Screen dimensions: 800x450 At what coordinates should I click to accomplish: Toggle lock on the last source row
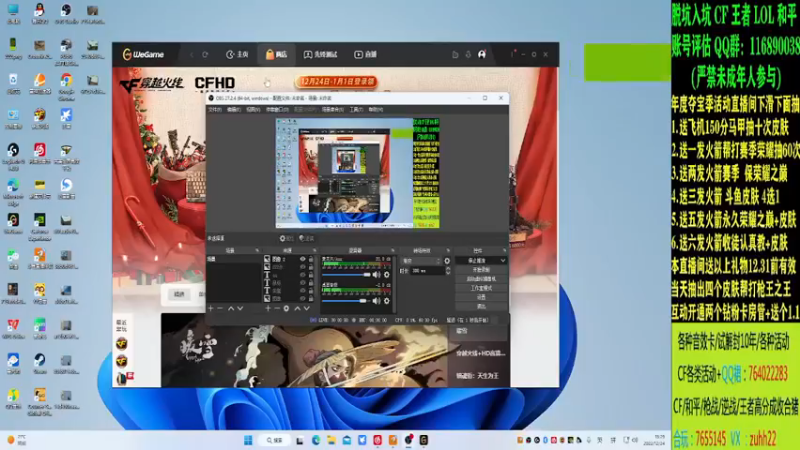[x=311, y=298]
